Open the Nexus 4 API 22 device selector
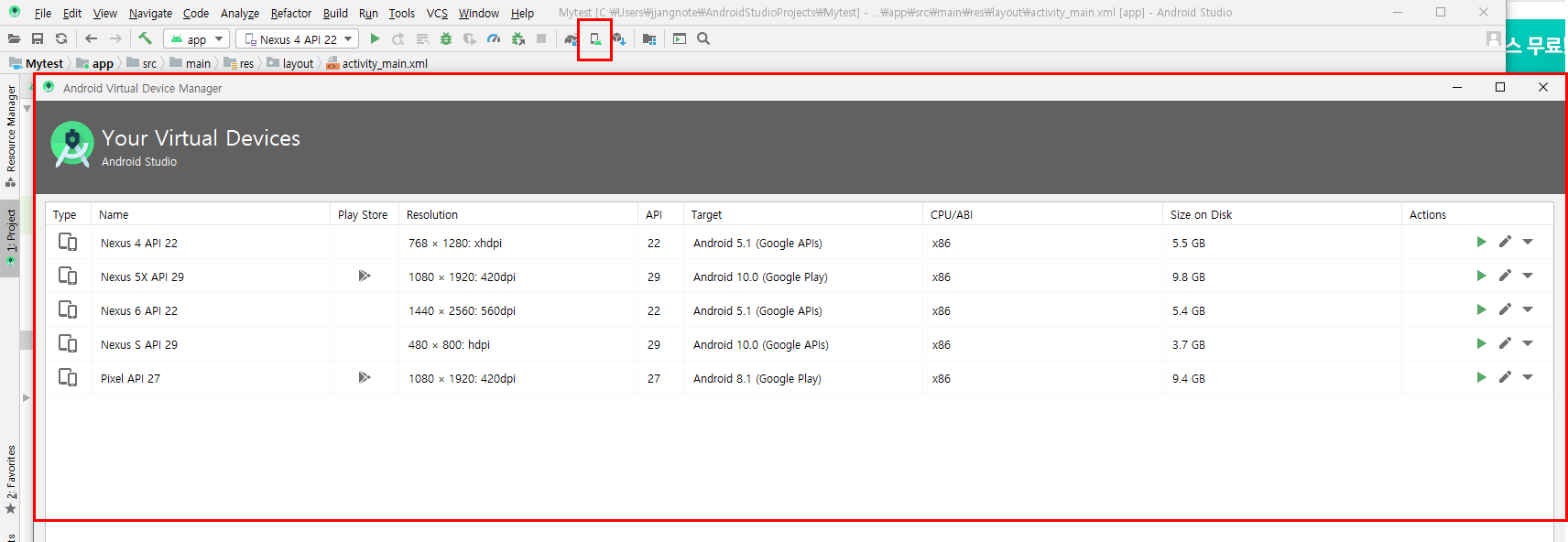 pos(297,39)
